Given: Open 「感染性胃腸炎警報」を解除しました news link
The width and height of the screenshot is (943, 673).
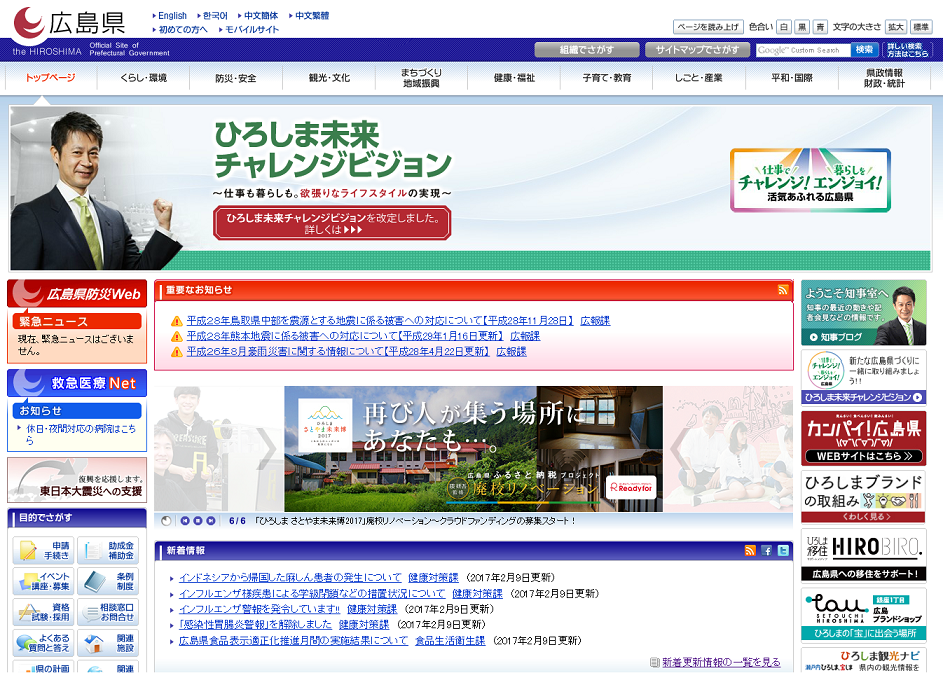Looking at the screenshot, I should click(256, 624).
